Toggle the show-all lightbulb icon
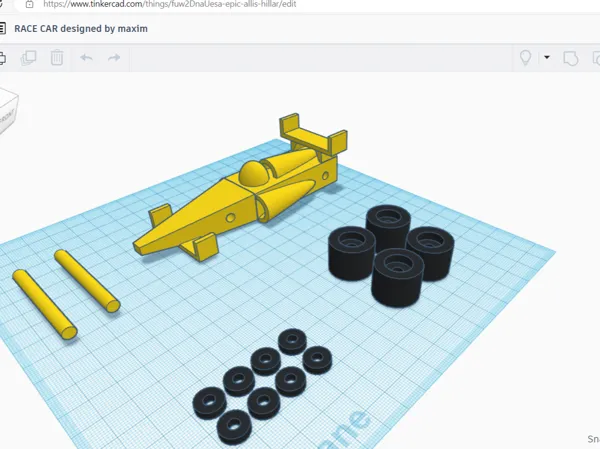 coord(525,58)
